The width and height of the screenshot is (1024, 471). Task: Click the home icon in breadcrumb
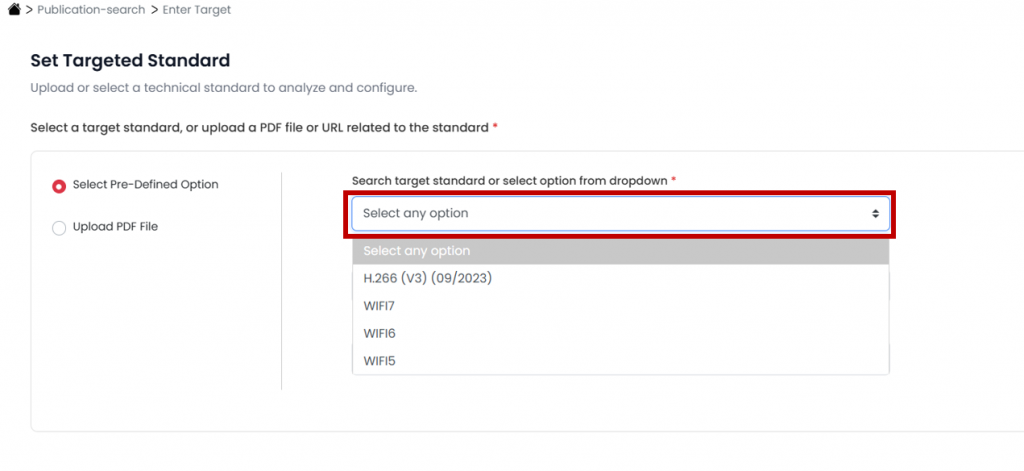tap(13, 9)
